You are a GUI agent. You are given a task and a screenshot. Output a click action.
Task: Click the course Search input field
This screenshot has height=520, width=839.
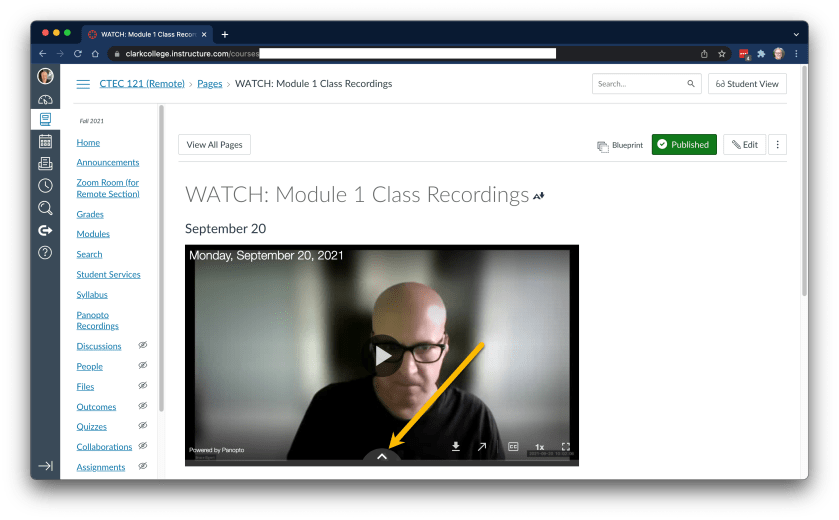point(638,84)
